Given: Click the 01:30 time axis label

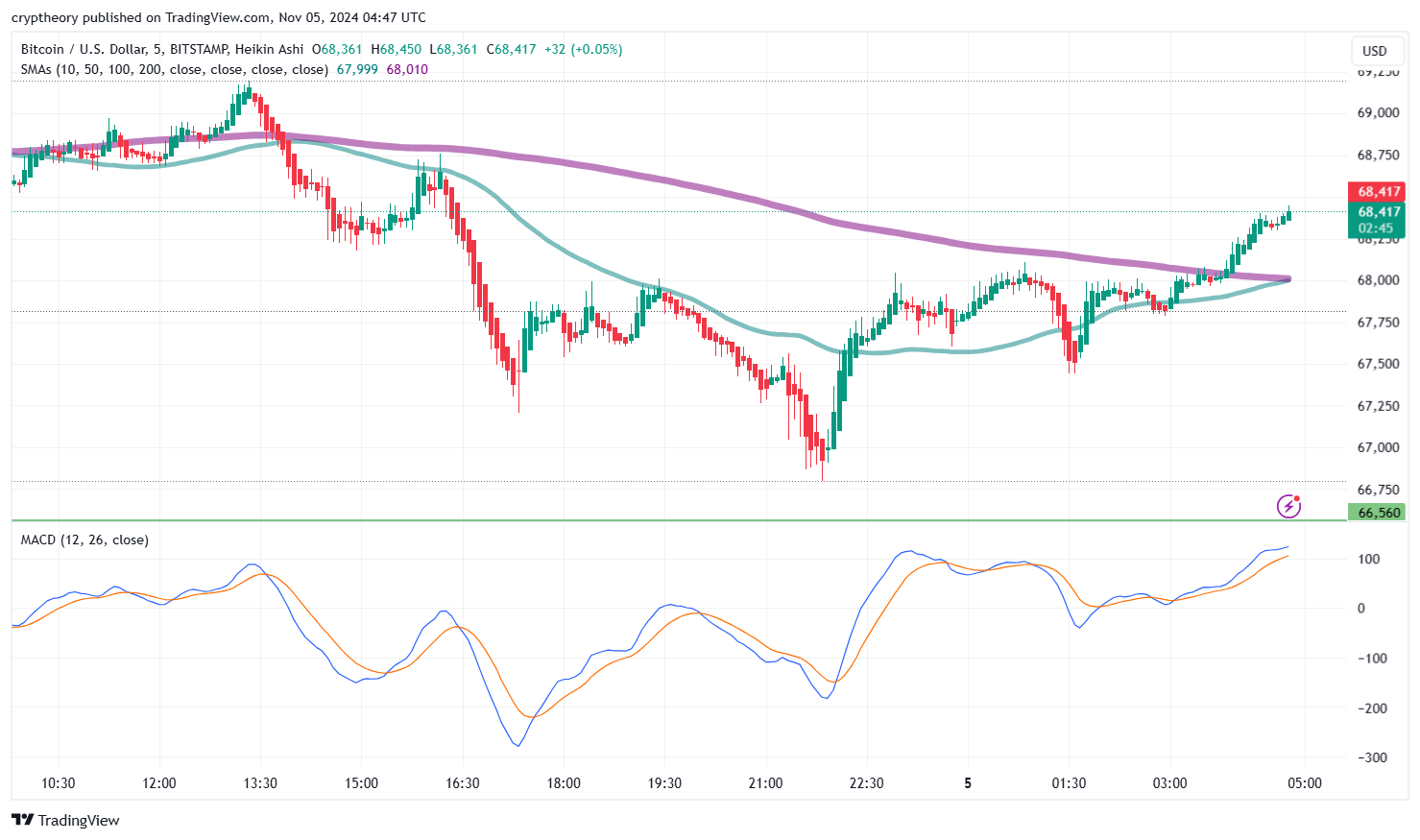Looking at the screenshot, I should click(x=1069, y=783).
